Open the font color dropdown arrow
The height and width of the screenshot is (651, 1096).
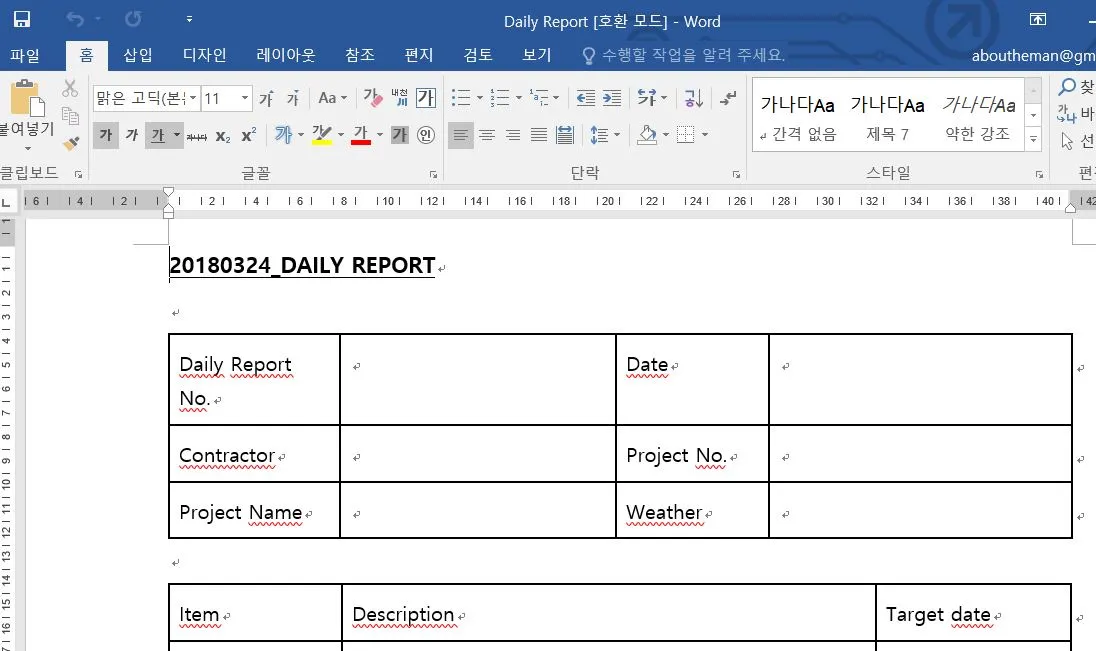(380, 134)
